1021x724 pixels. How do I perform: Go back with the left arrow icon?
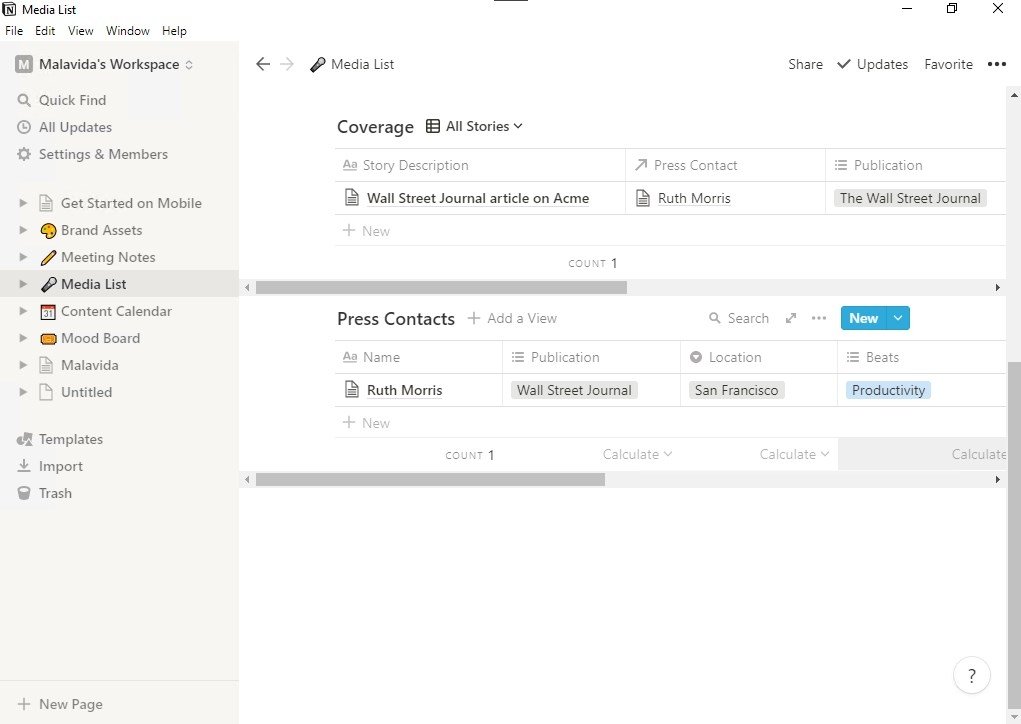point(263,64)
